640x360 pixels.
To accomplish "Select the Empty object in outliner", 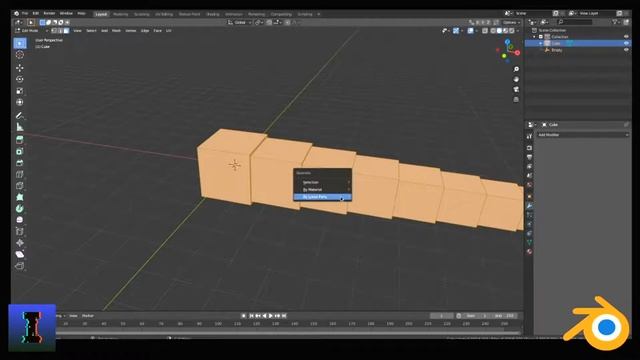I will (557, 50).
